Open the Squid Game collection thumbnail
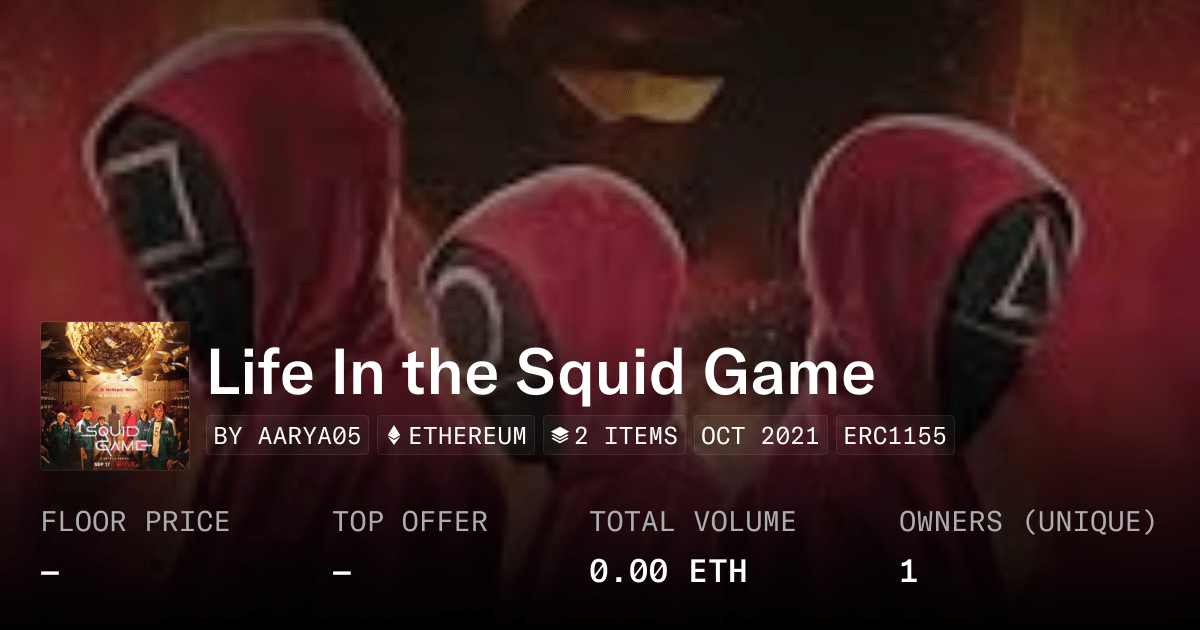This screenshot has height=630, width=1200. point(115,396)
